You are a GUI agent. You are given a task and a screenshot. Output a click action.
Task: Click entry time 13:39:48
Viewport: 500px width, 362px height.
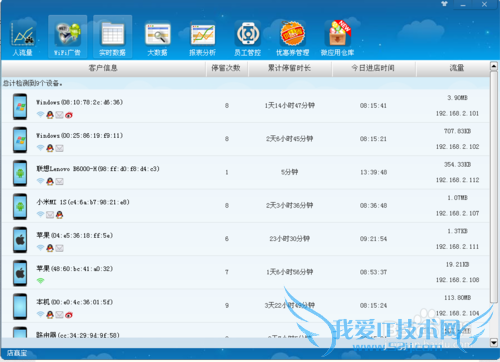(373, 172)
